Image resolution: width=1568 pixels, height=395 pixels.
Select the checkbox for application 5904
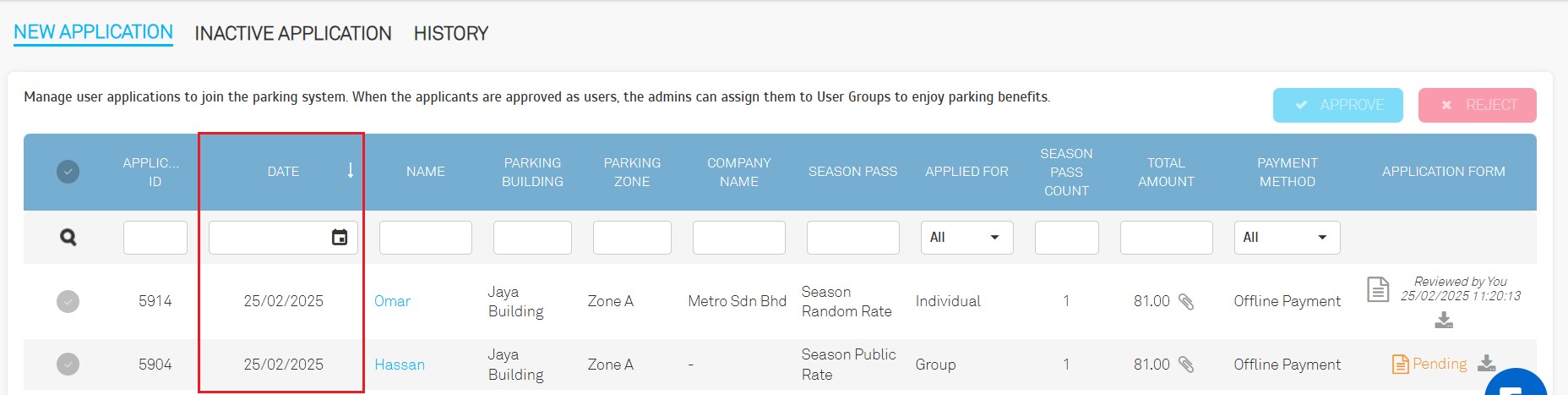point(68,364)
